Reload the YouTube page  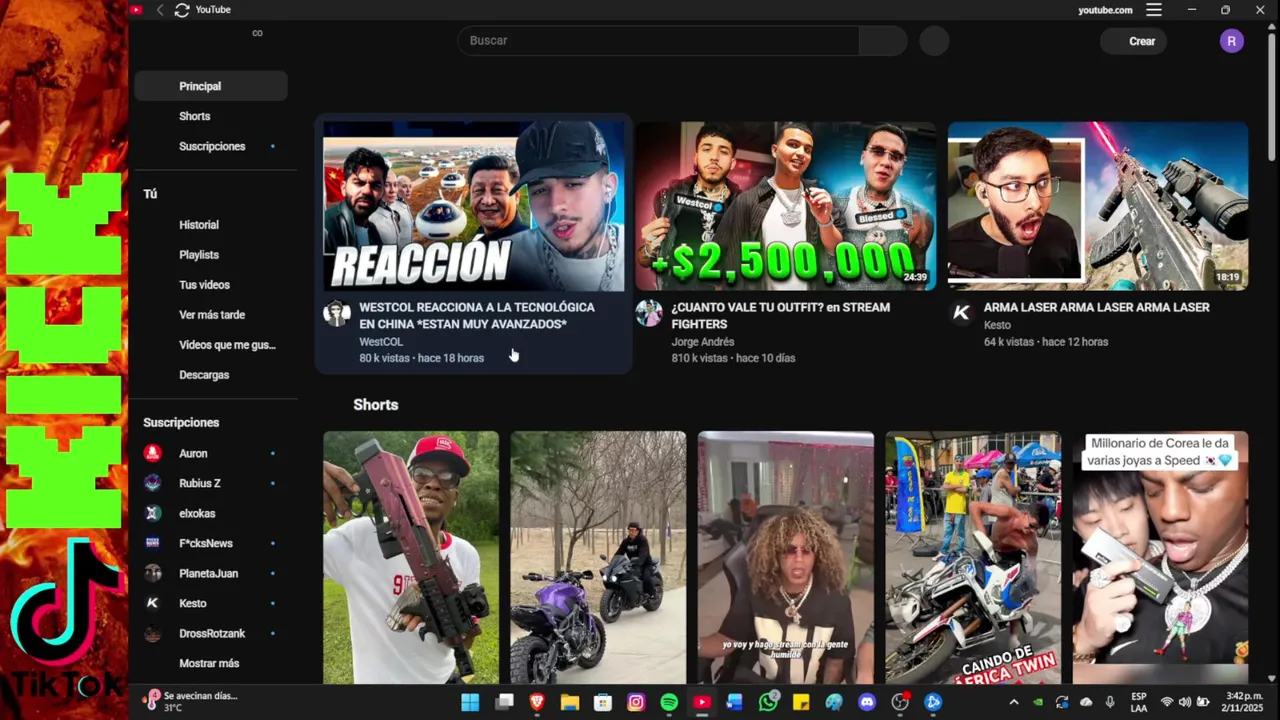pyautogui.click(x=181, y=10)
